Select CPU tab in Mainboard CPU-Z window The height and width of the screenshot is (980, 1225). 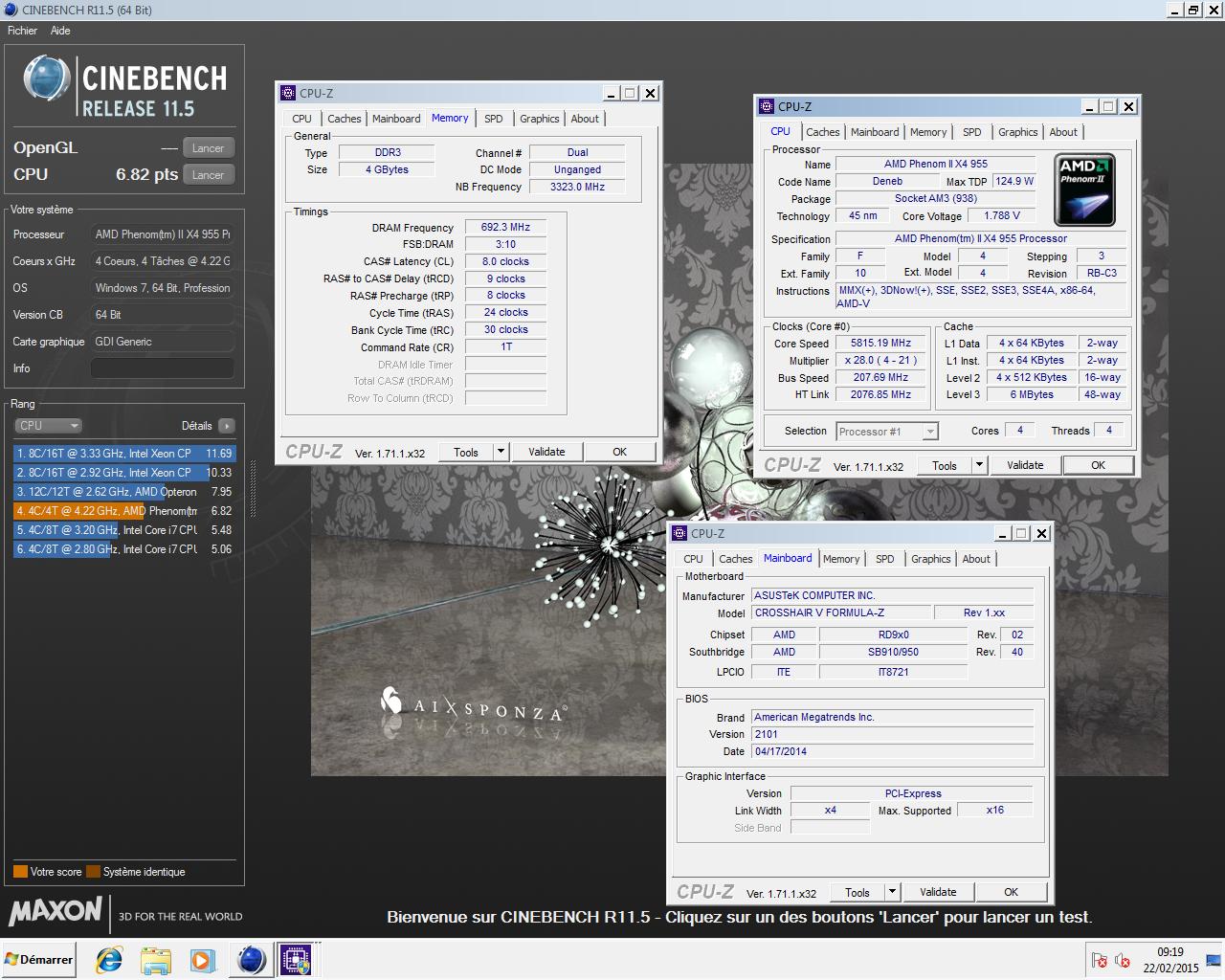693,559
